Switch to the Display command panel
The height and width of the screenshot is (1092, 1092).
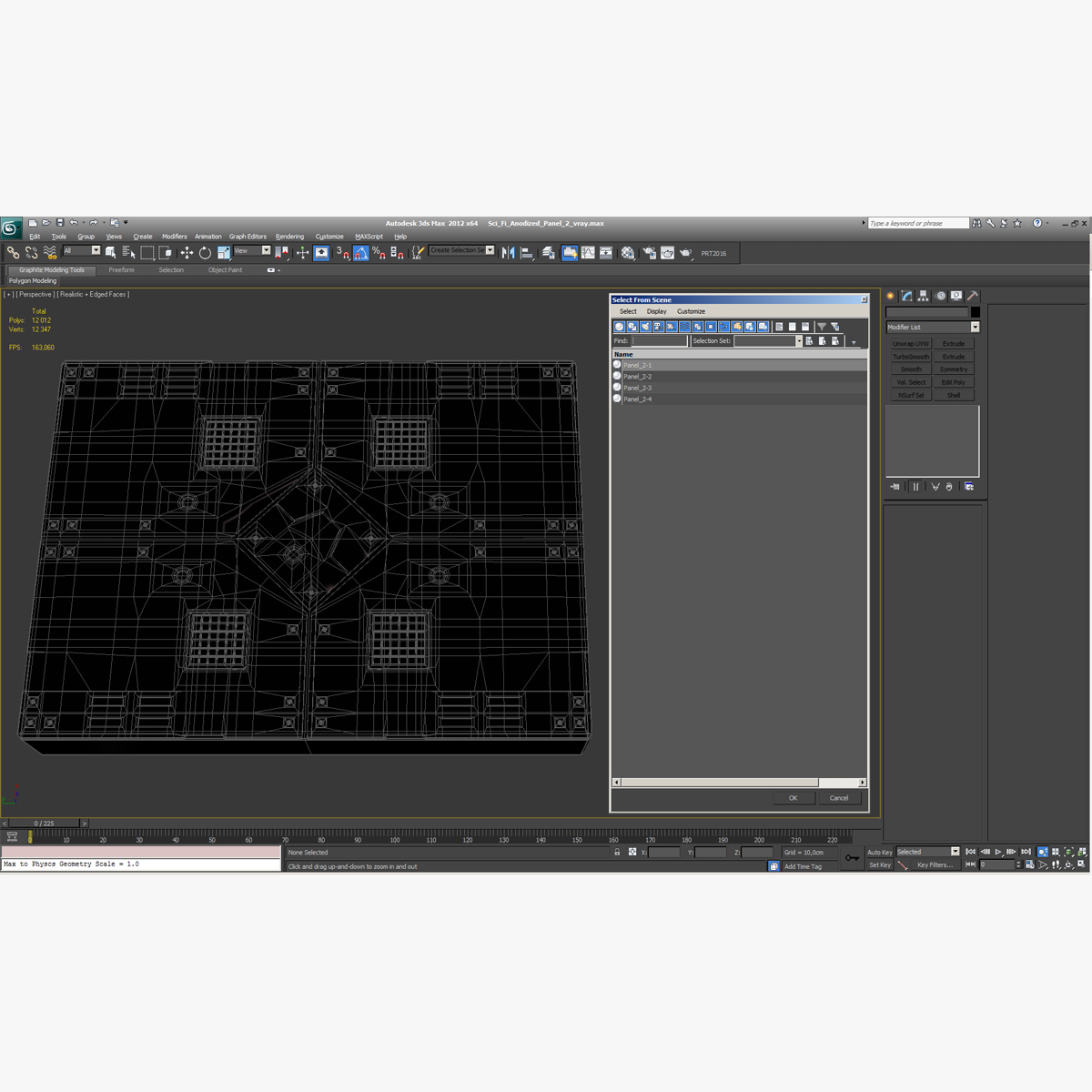pyautogui.click(x=956, y=296)
